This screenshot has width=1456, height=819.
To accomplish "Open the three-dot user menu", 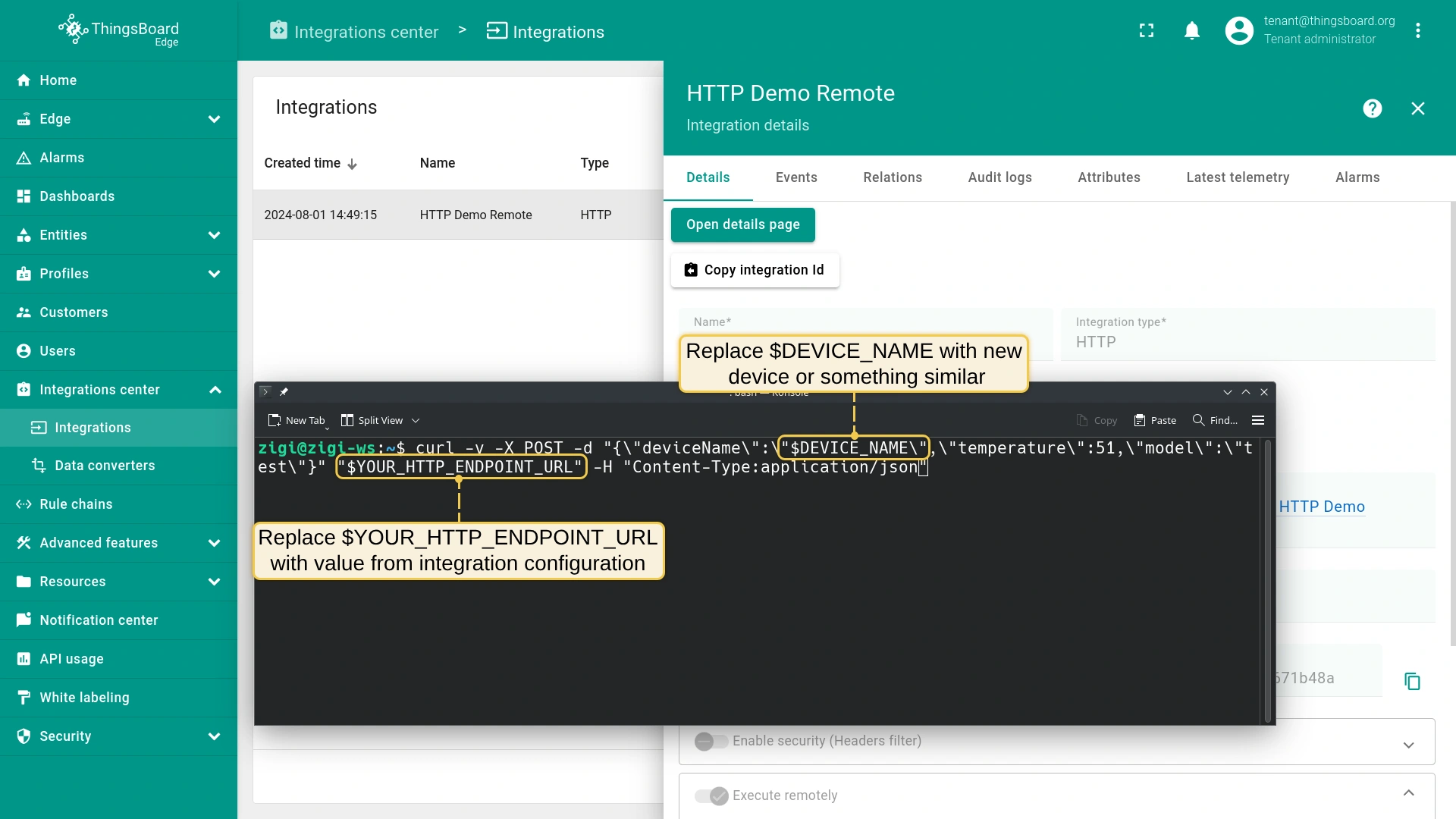I will (x=1417, y=30).
